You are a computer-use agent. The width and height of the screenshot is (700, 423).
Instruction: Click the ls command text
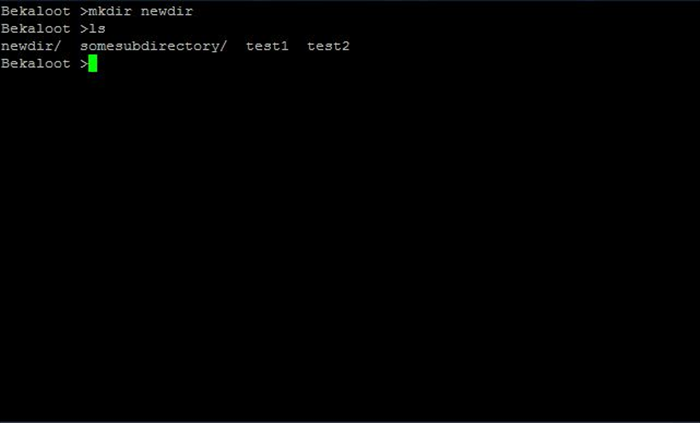[97, 29]
